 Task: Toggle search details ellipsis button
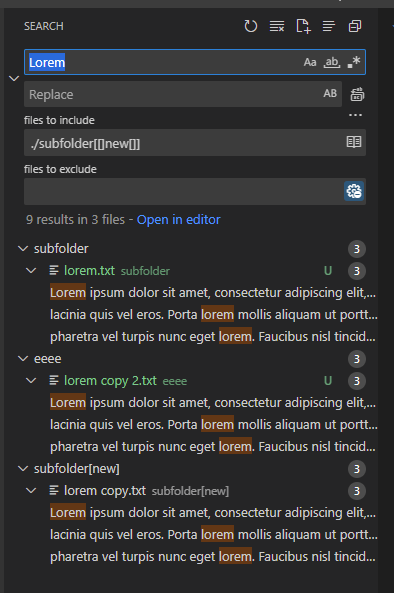pos(355,115)
